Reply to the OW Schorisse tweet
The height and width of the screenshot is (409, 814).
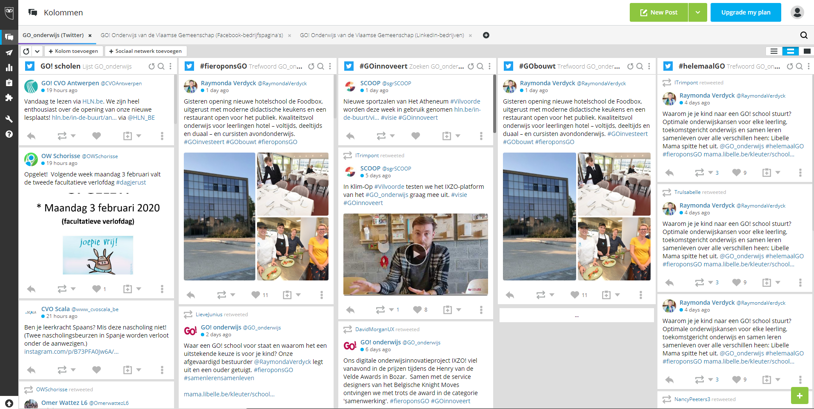click(31, 289)
